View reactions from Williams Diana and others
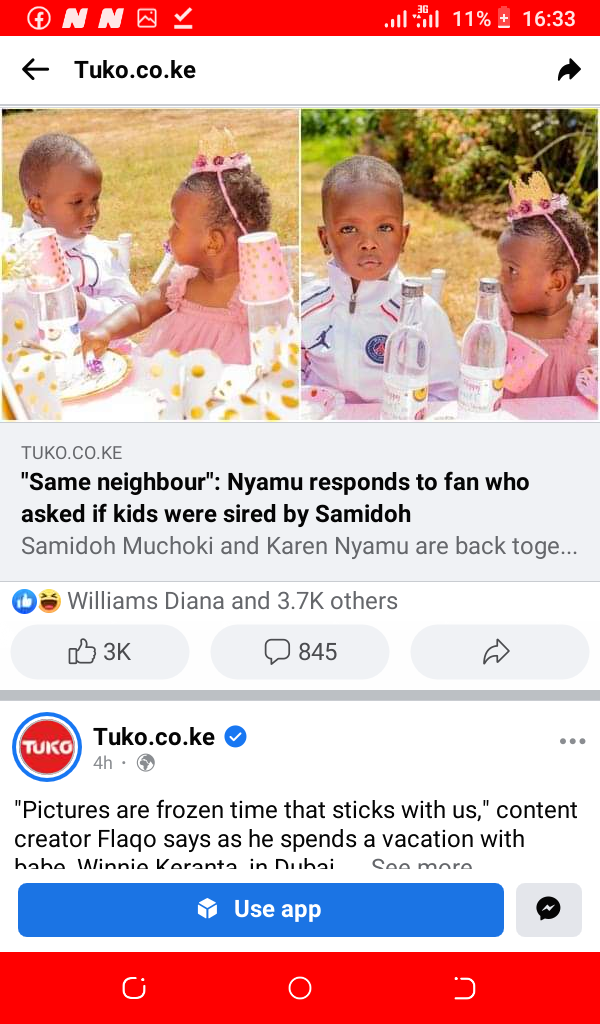 click(204, 600)
